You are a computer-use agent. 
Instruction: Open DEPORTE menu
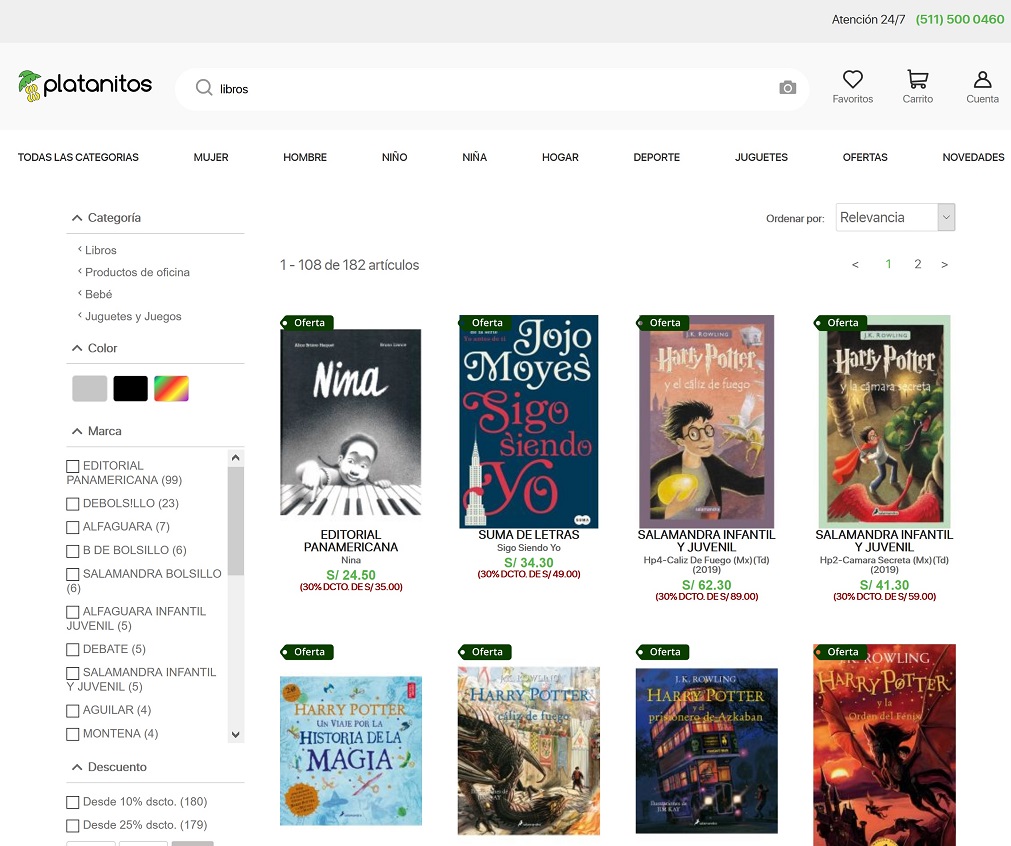[x=656, y=157]
